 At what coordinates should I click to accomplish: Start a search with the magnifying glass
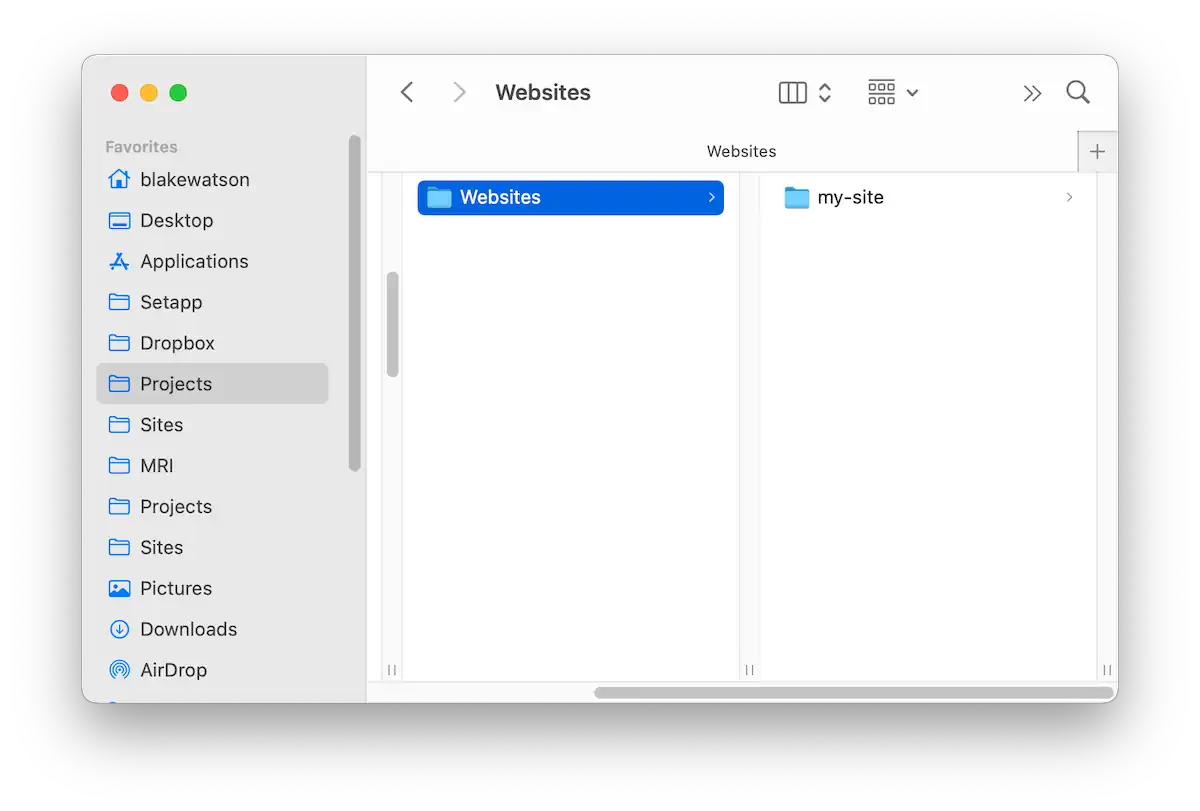(x=1077, y=92)
